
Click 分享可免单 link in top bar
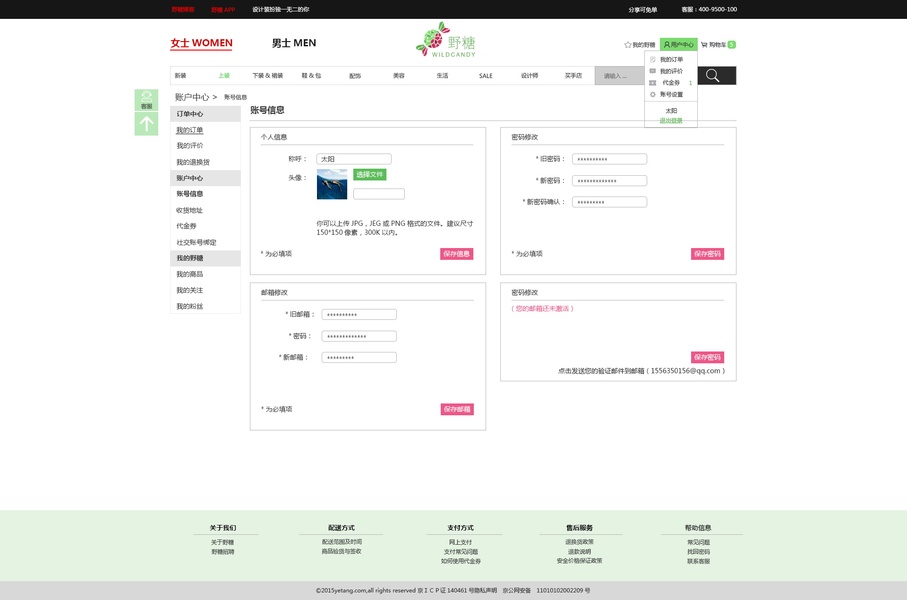pos(643,10)
